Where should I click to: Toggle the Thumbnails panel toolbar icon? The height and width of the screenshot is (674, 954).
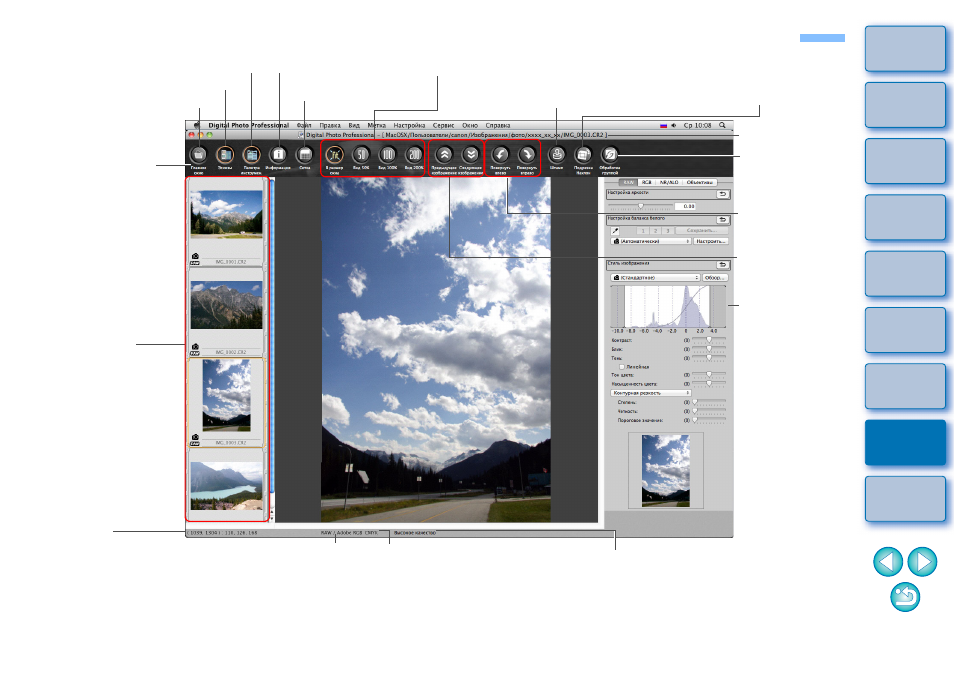pos(225,155)
